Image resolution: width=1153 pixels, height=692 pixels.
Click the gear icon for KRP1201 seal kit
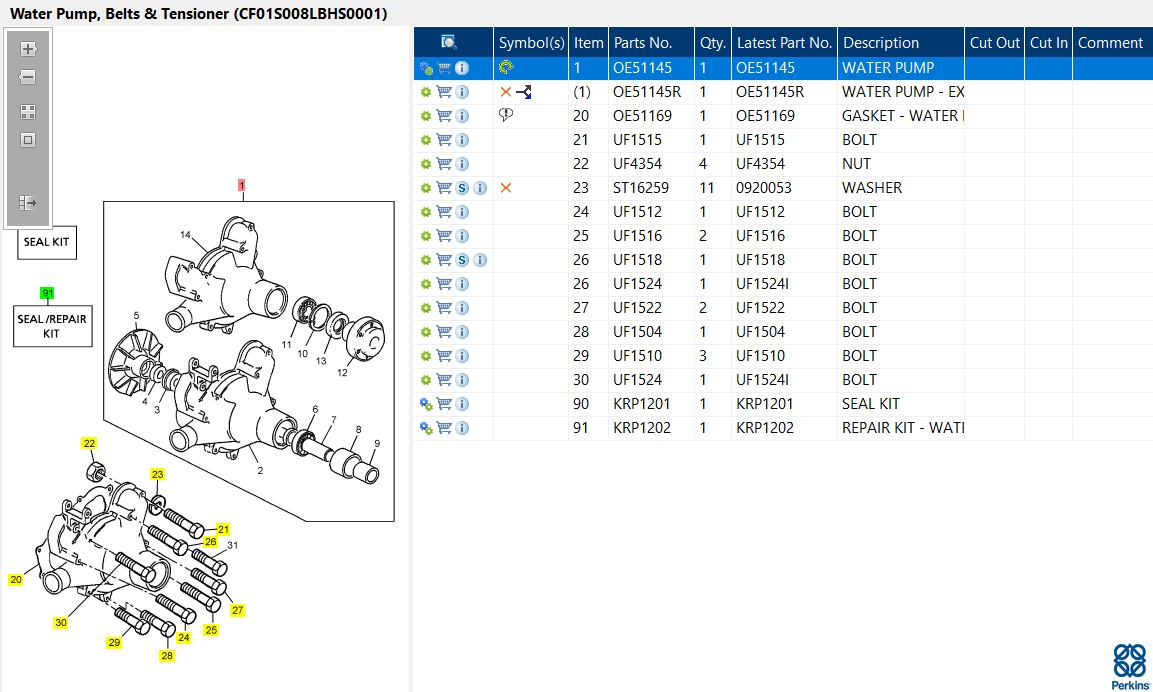tap(426, 404)
